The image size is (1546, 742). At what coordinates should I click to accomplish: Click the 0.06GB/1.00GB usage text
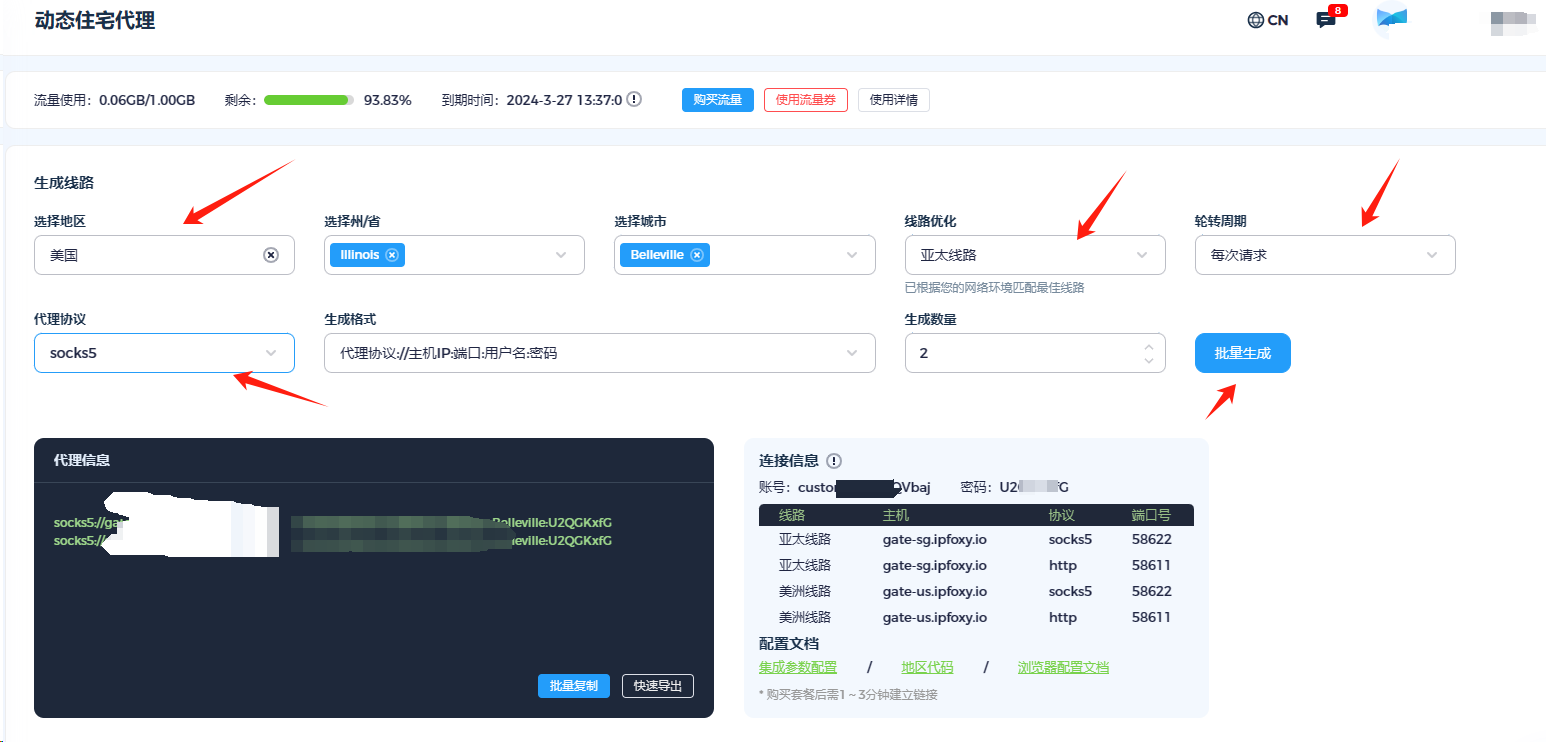click(147, 100)
